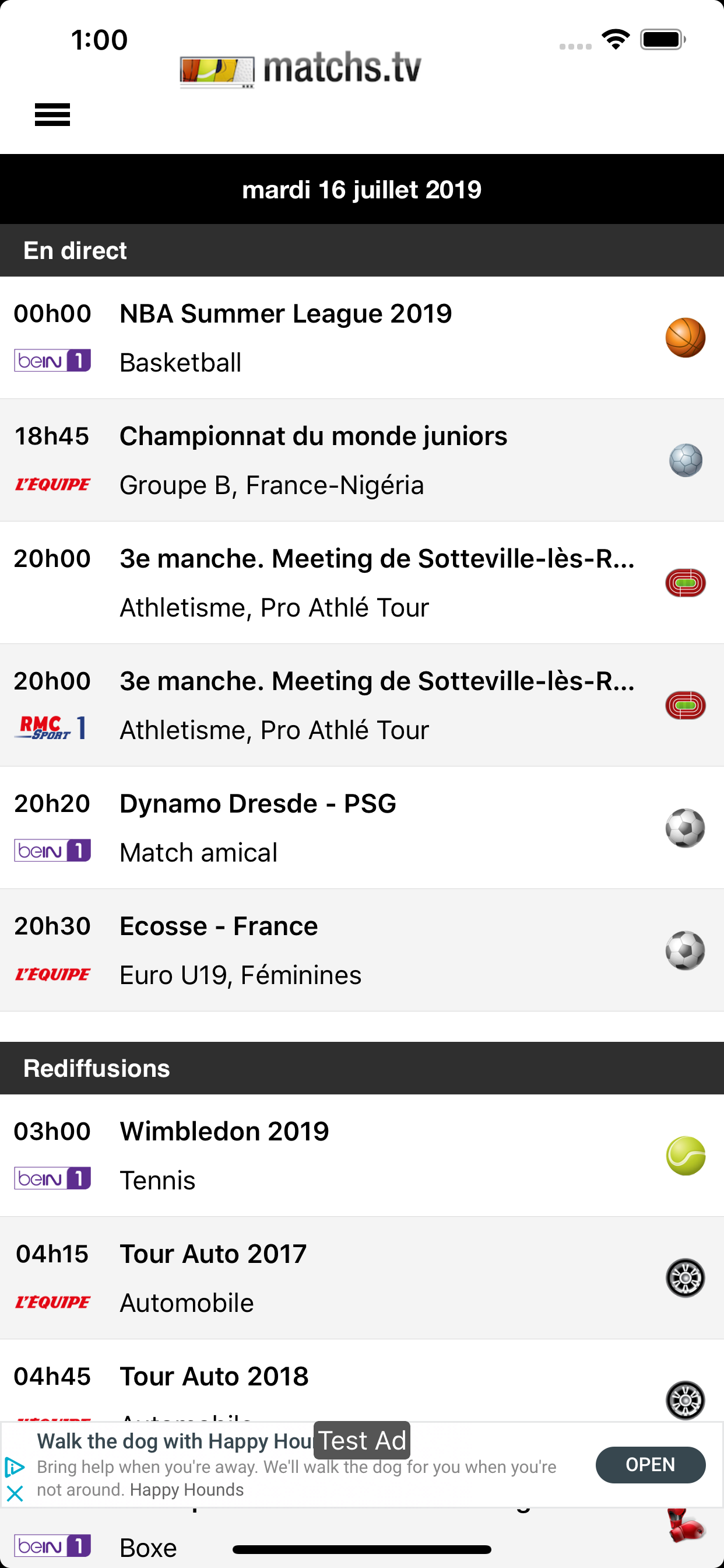Viewport: 724px width, 1568px height.
Task: Tap the beIN 1 logo beside Wimbledon
Action: point(53,1179)
